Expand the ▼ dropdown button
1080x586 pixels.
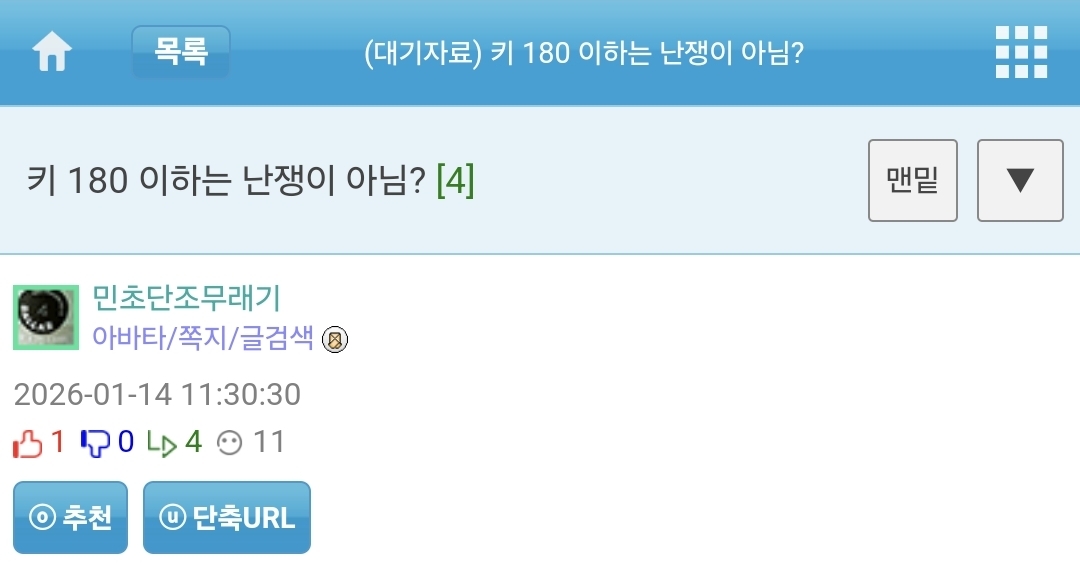(1019, 181)
